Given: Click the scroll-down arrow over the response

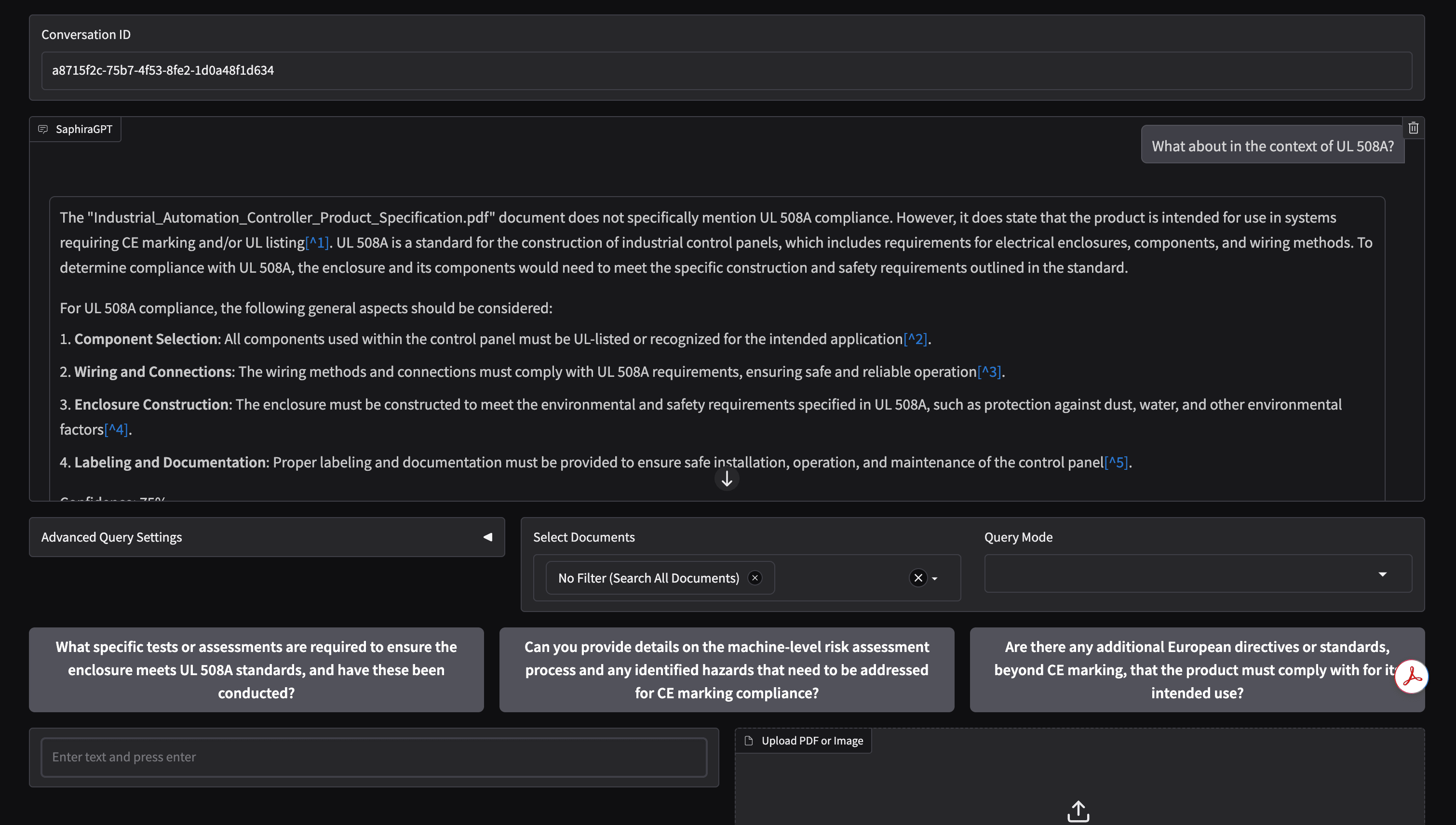Looking at the screenshot, I should pos(727,479).
